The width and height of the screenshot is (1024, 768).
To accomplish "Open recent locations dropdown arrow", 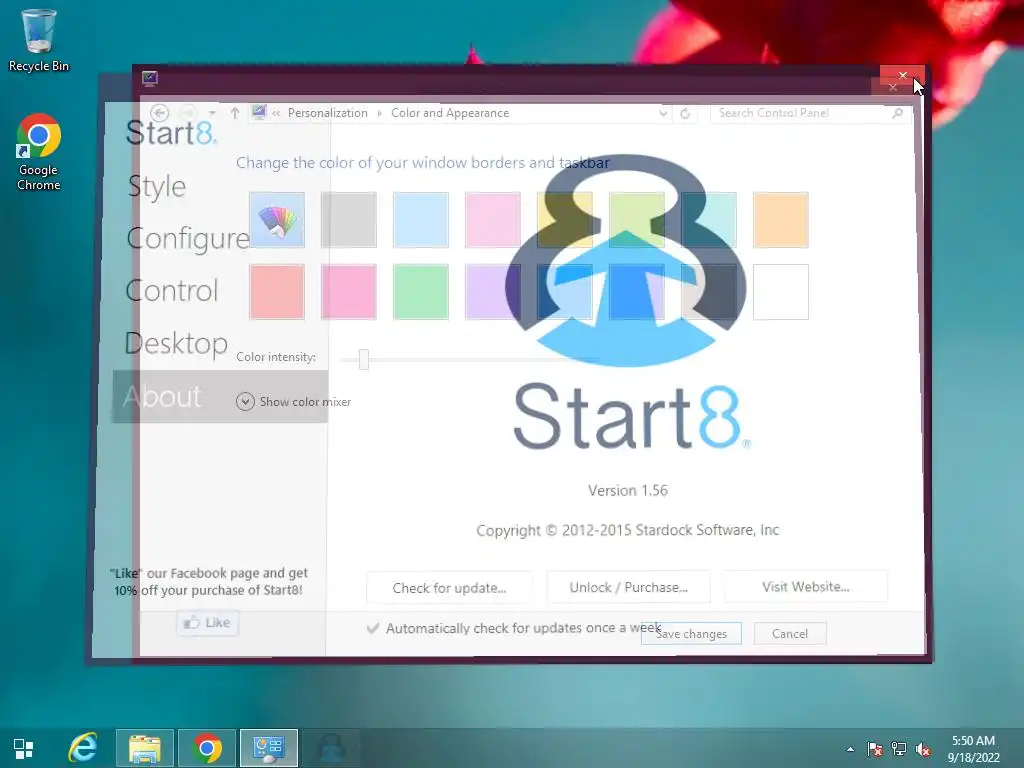I will pyautogui.click(x=212, y=114).
